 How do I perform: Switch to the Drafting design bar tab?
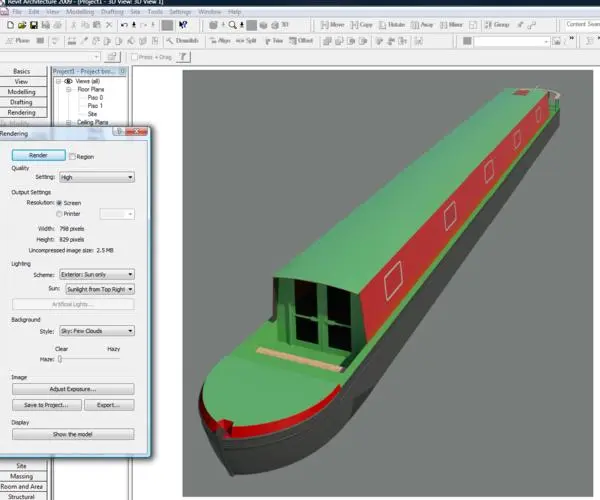click(x=23, y=102)
